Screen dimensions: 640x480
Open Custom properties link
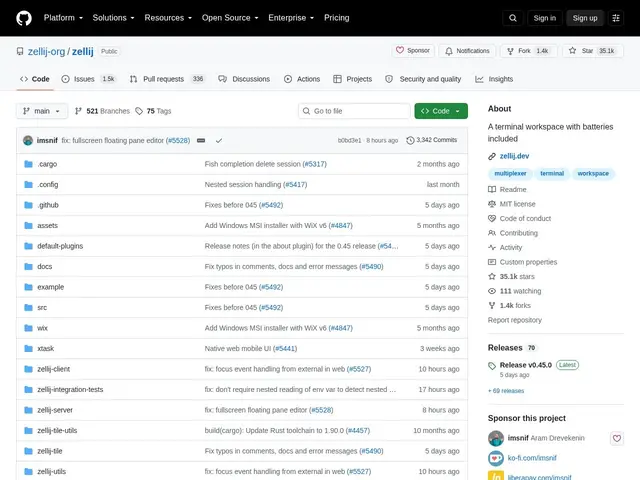522,262
